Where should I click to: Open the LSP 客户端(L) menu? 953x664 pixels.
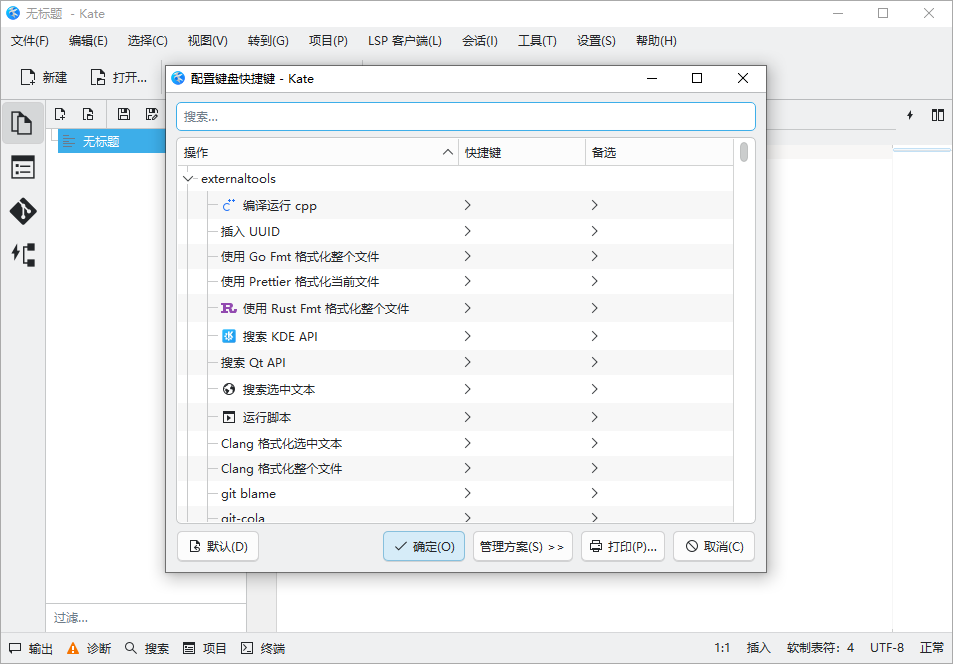pos(404,41)
